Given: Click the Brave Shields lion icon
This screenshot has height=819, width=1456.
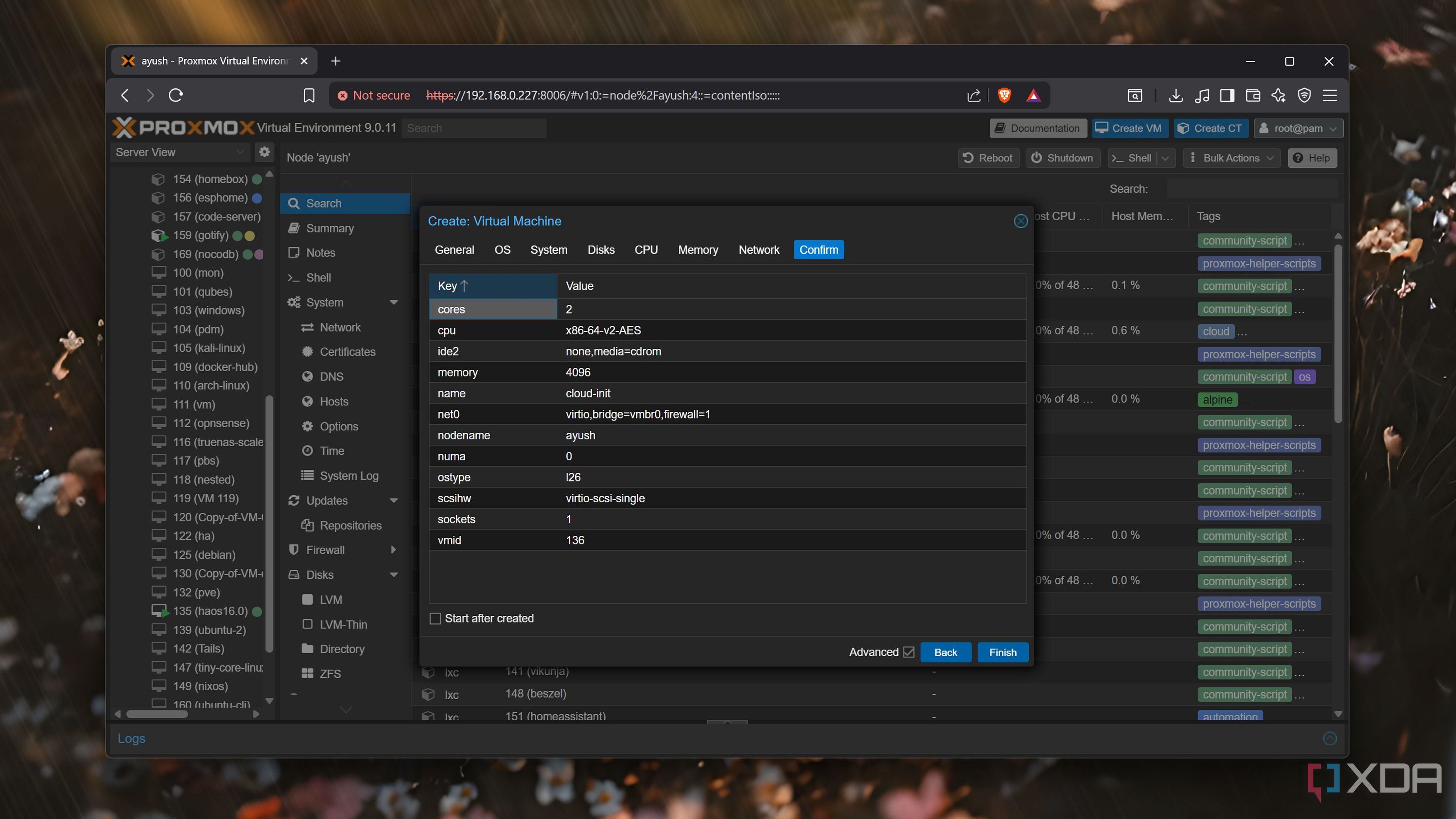Looking at the screenshot, I should [x=1004, y=95].
